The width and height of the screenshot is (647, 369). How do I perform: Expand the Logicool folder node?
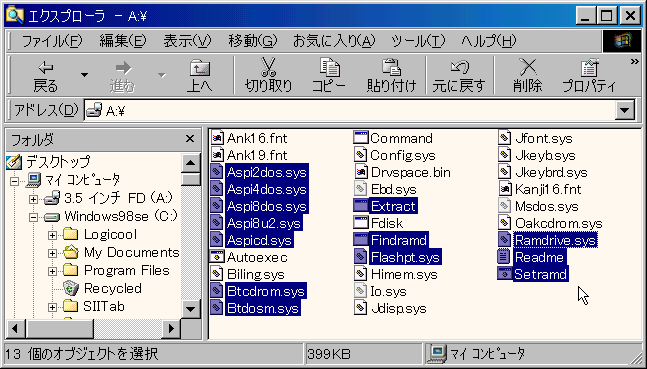(52, 235)
